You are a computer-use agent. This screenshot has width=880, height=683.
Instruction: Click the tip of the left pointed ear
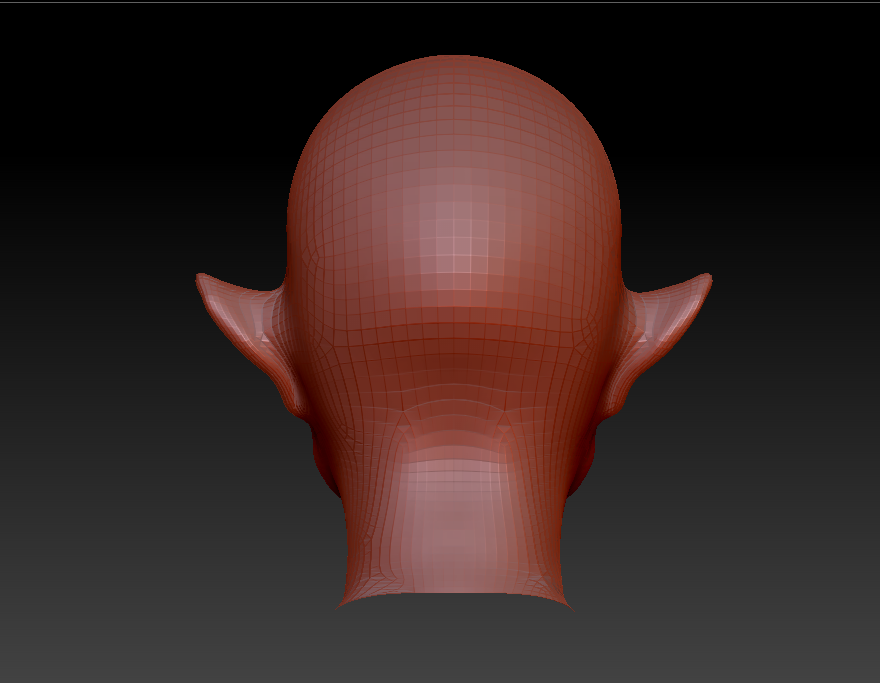[201, 278]
